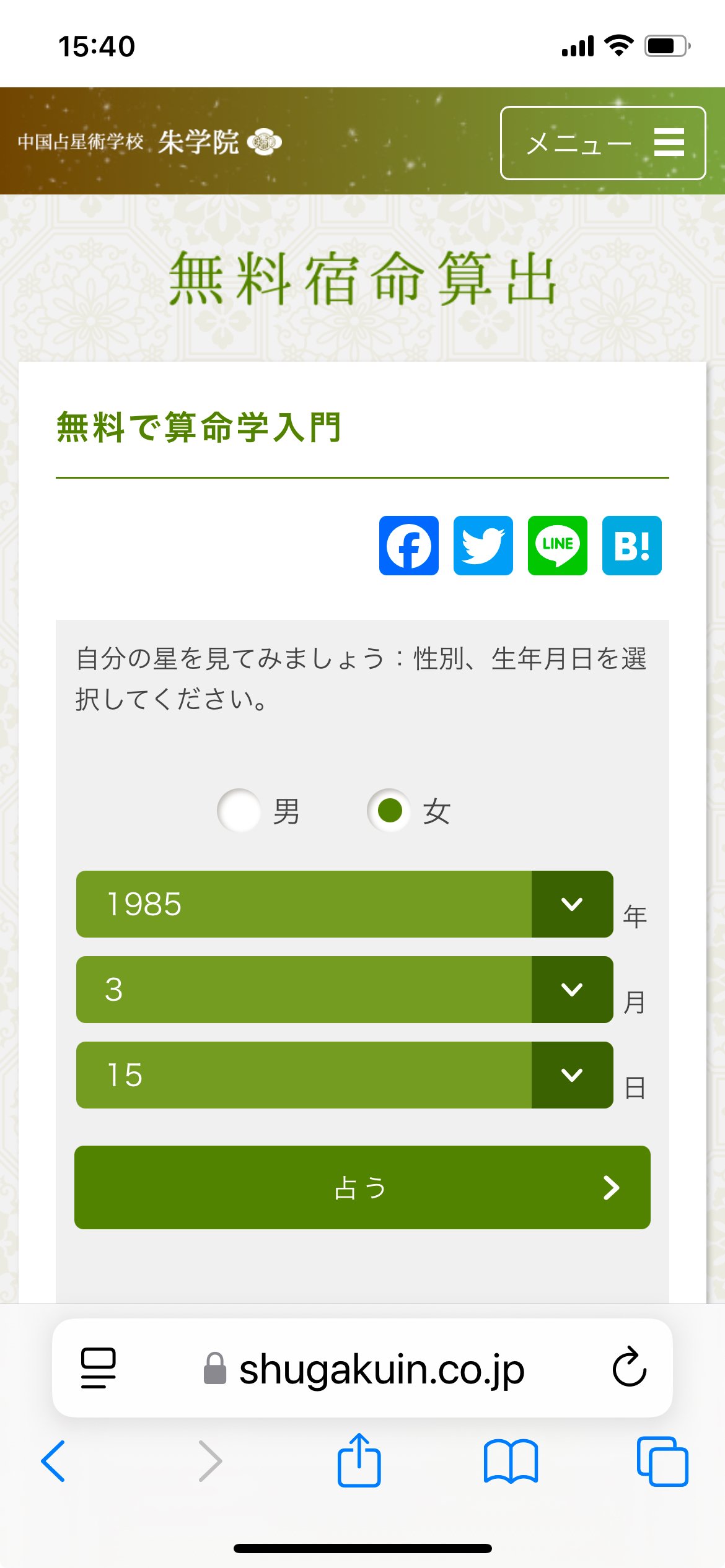The image size is (725, 1568).
Task: Share page on Facebook
Action: pos(409,546)
